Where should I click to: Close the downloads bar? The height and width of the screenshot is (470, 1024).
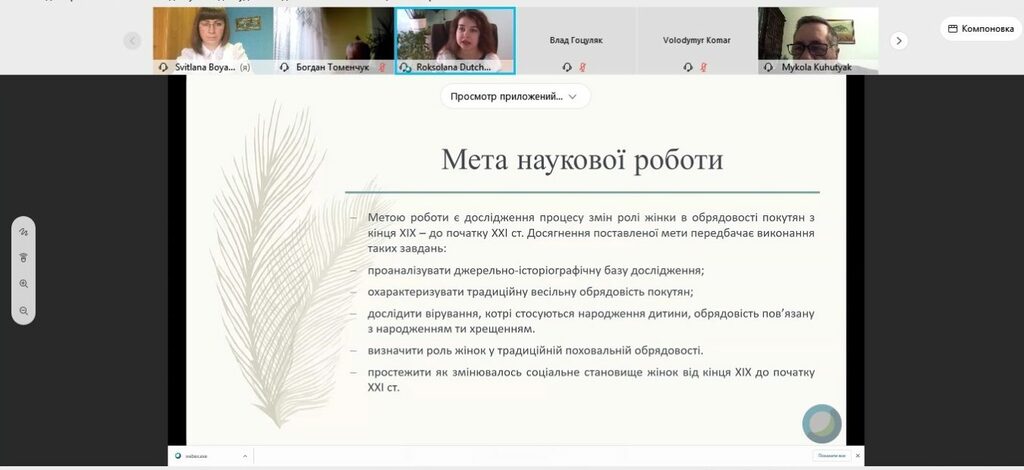click(x=857, y=456)
